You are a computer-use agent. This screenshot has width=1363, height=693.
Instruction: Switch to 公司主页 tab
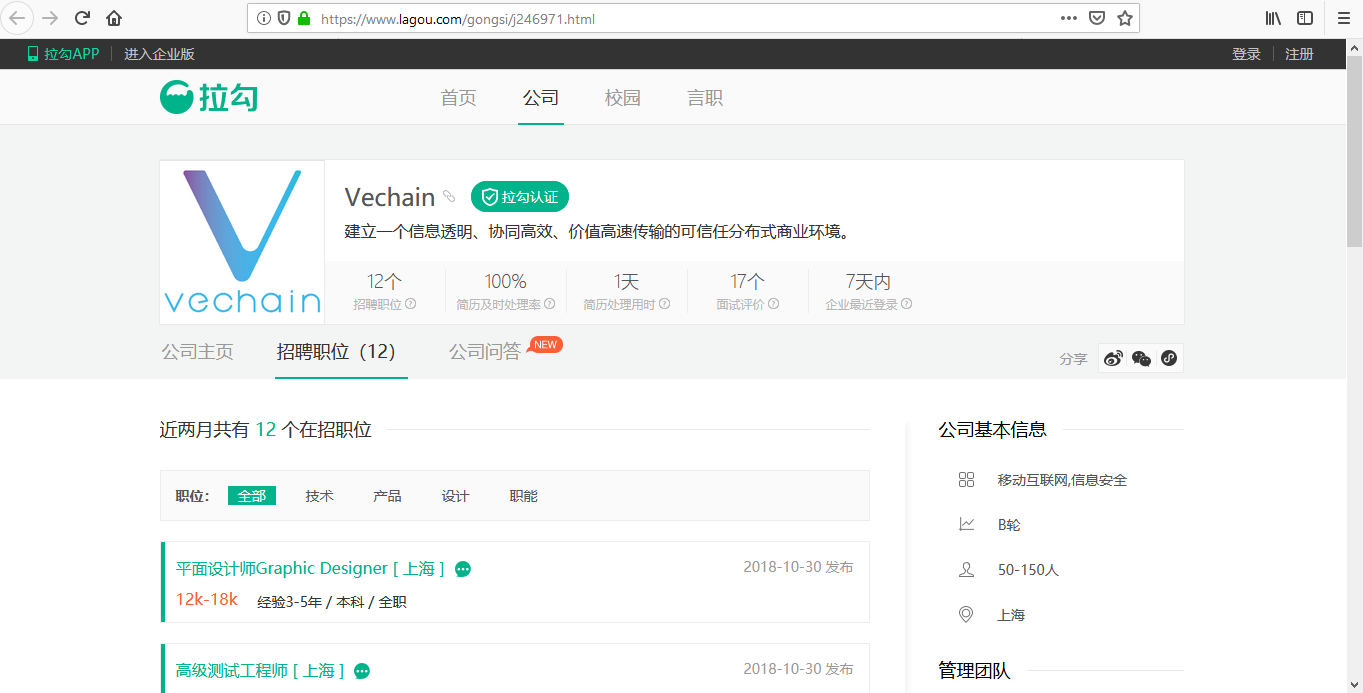pyautogui.click(x=198, y=352)
